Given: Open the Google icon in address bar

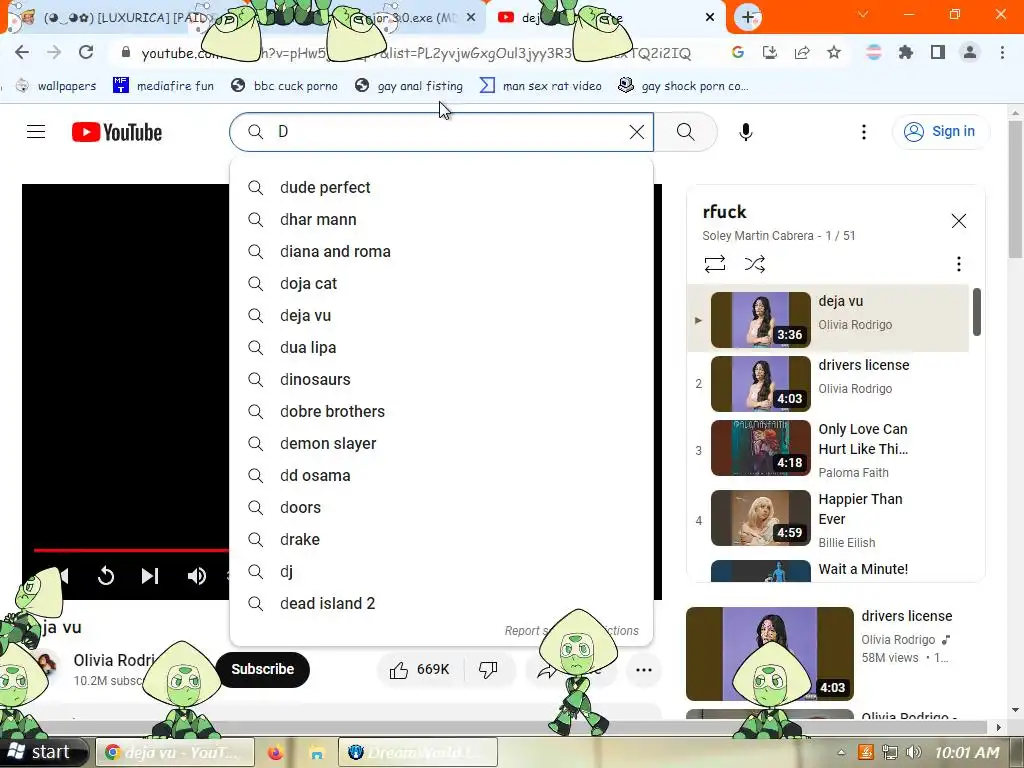Looking at the screenshot, I should coord(738,52).
